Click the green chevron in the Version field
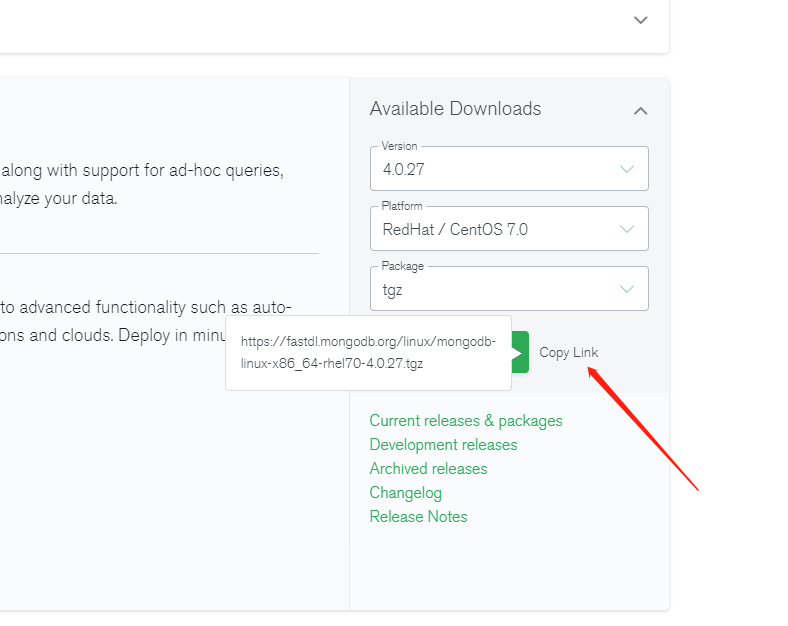The height and width of the screenshot is (626, 788). [x=627, y=169]
